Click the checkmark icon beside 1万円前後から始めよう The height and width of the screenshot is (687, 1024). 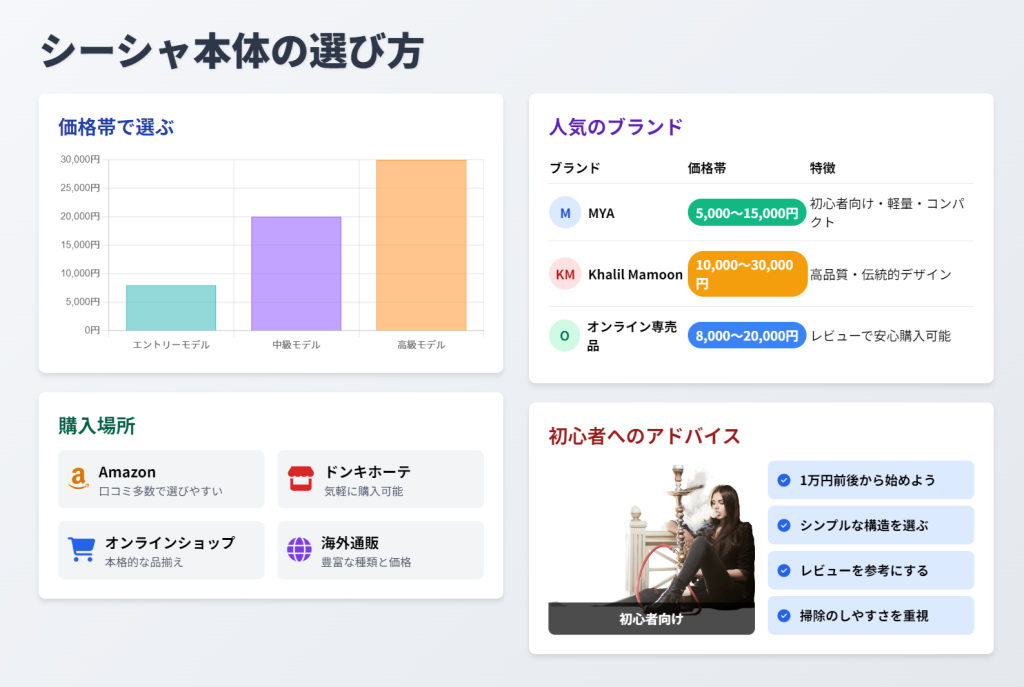(x=783, y=480)
